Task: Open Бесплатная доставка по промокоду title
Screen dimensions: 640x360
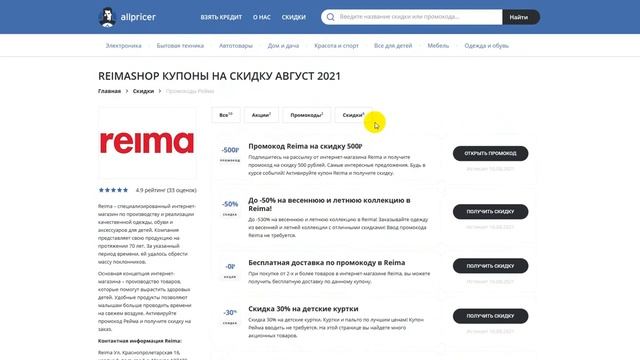Action: click(327, 262)
